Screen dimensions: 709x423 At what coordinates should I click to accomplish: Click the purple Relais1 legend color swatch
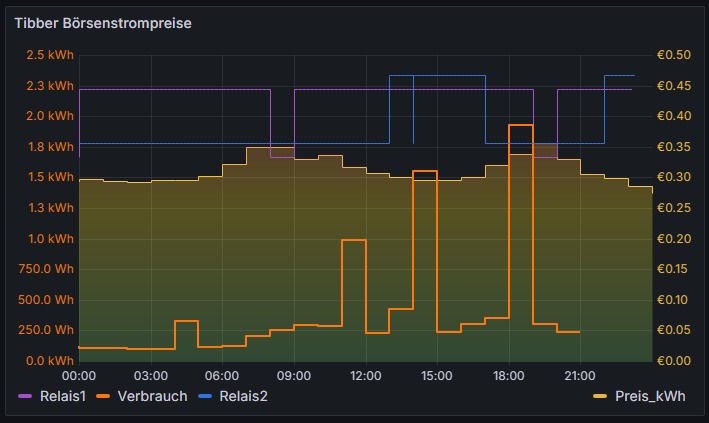(26, 397)
